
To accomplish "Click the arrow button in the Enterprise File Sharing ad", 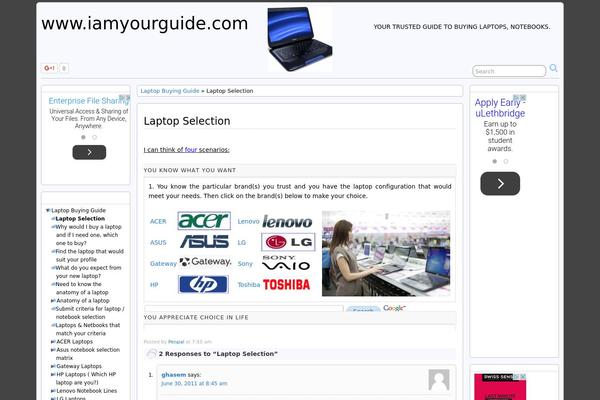I will [89, 152].
